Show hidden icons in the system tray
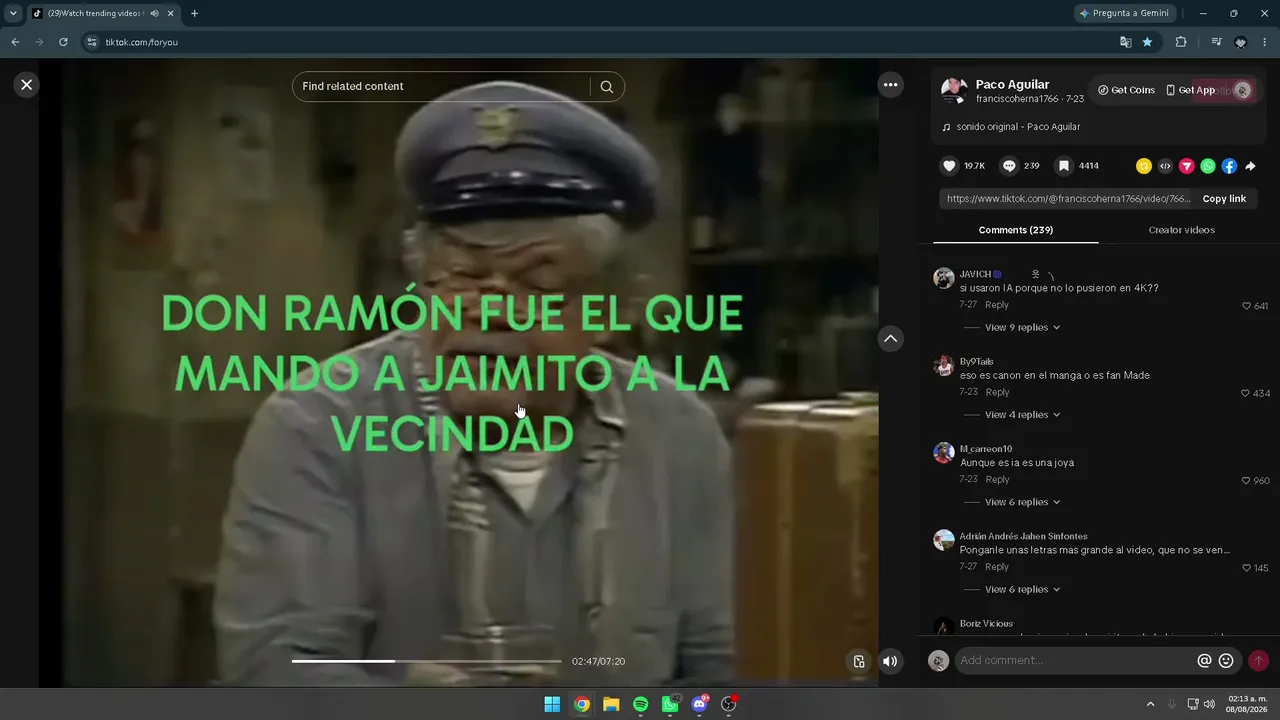The image size is (1280, 720). tap(1150, 704)
